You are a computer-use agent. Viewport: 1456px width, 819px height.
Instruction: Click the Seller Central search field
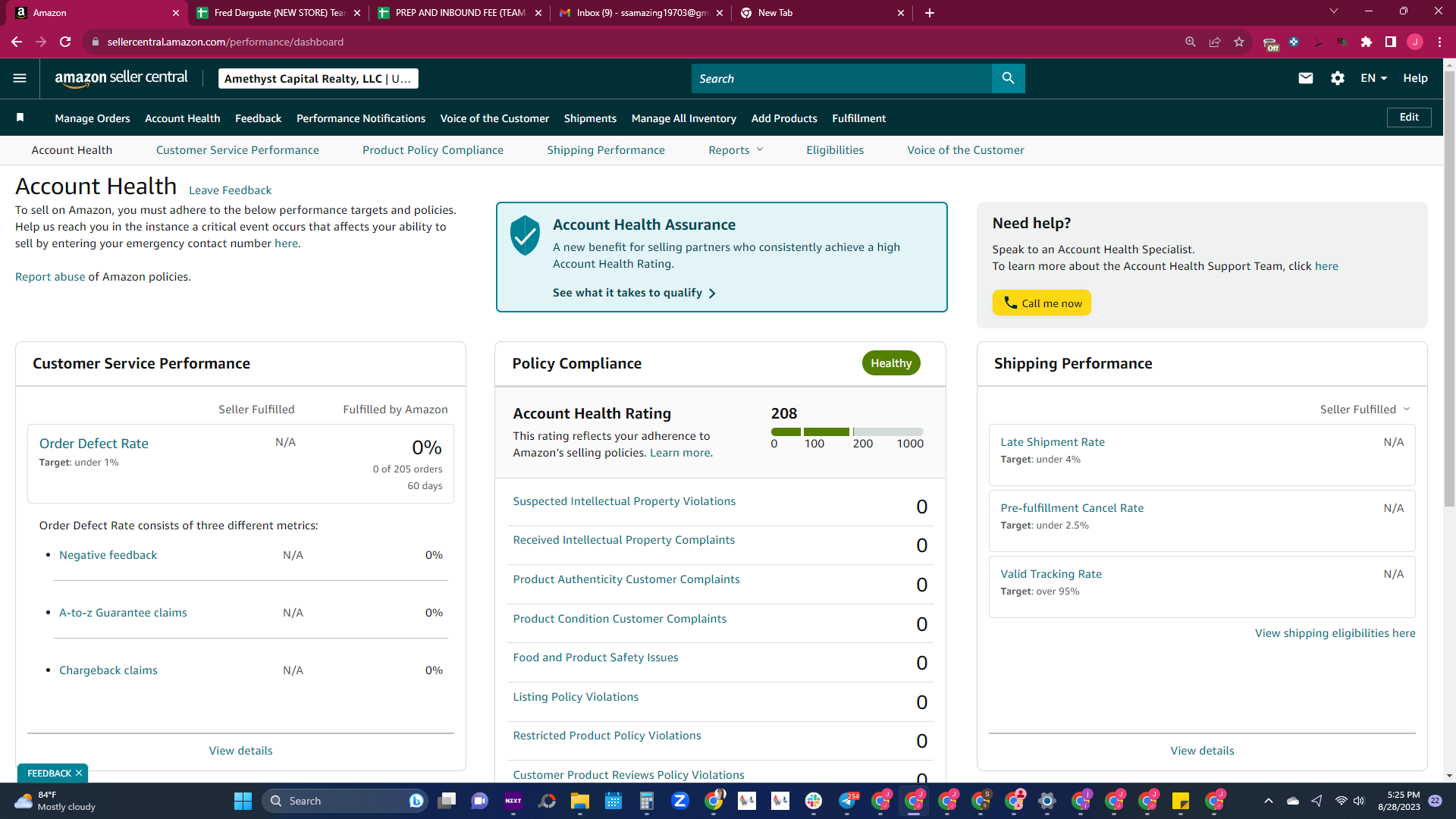842,78
